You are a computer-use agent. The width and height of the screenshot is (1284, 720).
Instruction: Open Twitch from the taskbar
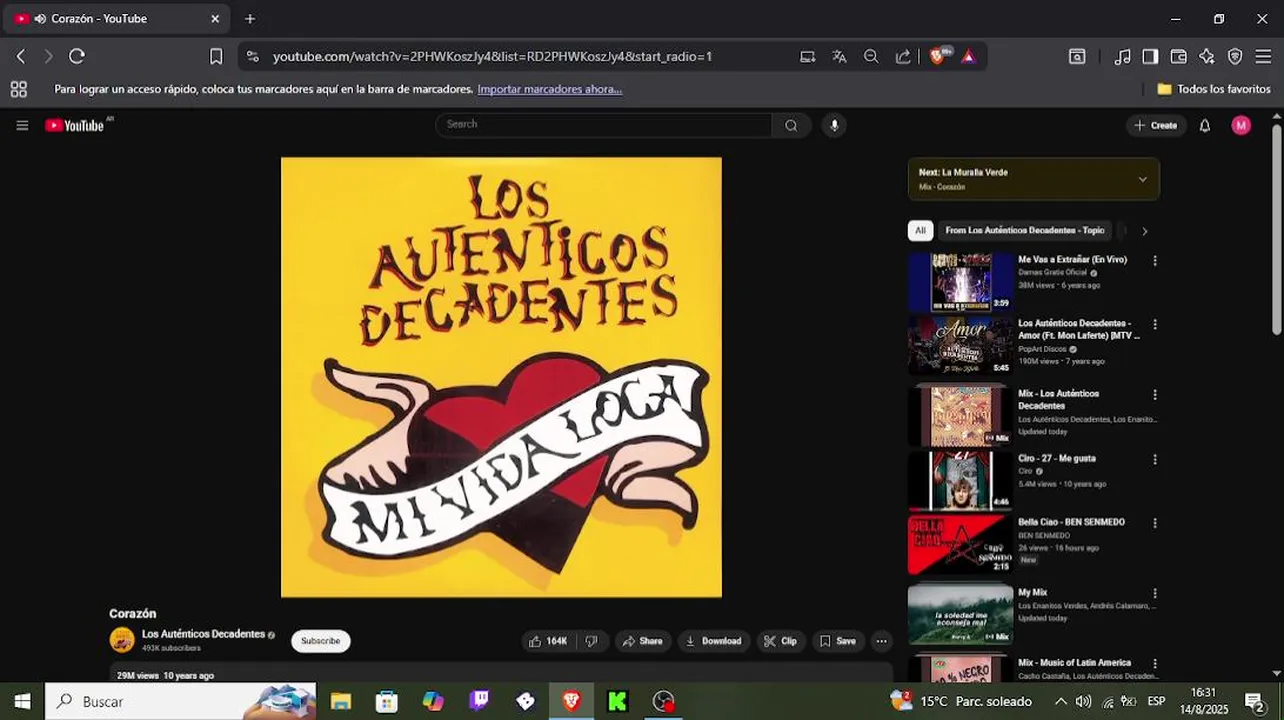479,701
